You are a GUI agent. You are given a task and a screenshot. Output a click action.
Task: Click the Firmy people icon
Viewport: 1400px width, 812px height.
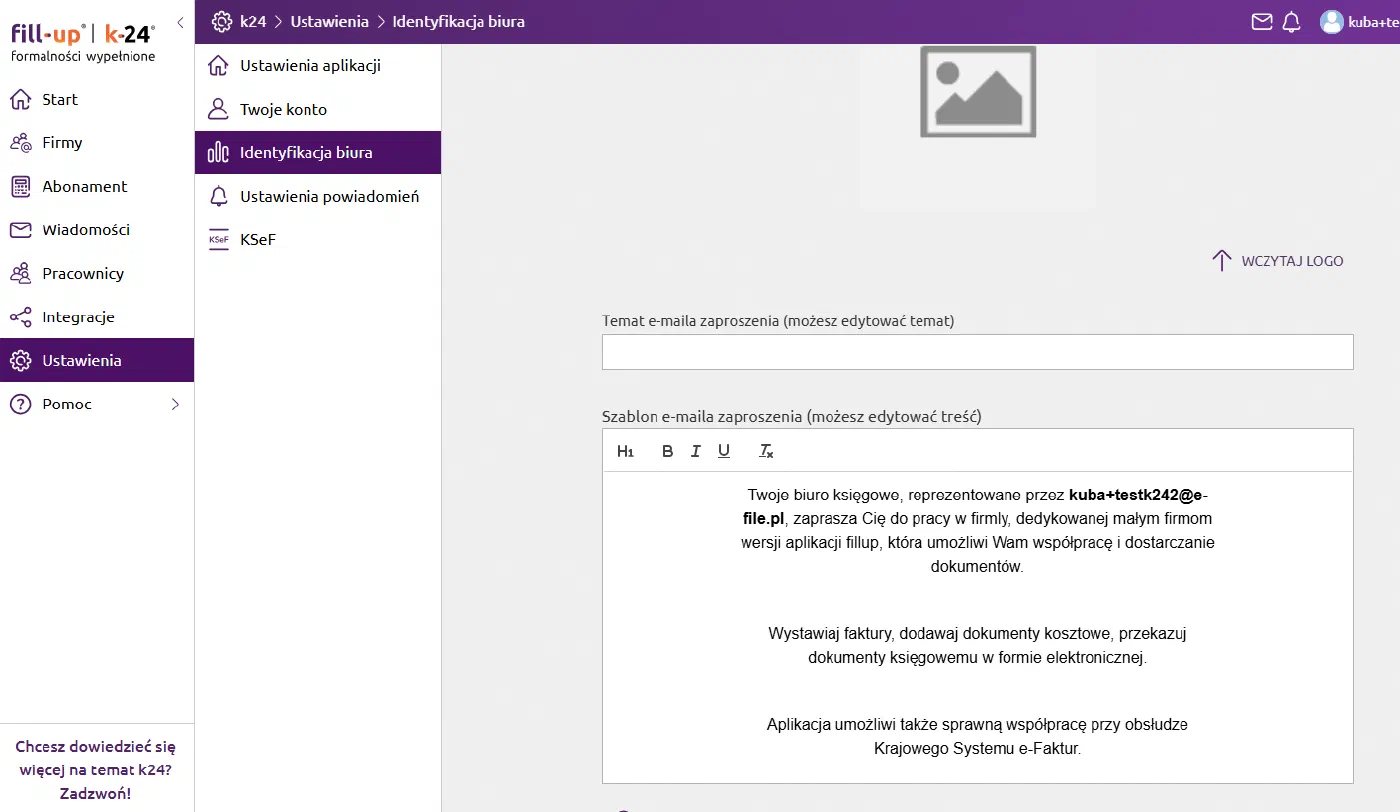click(x=20, y=143)
